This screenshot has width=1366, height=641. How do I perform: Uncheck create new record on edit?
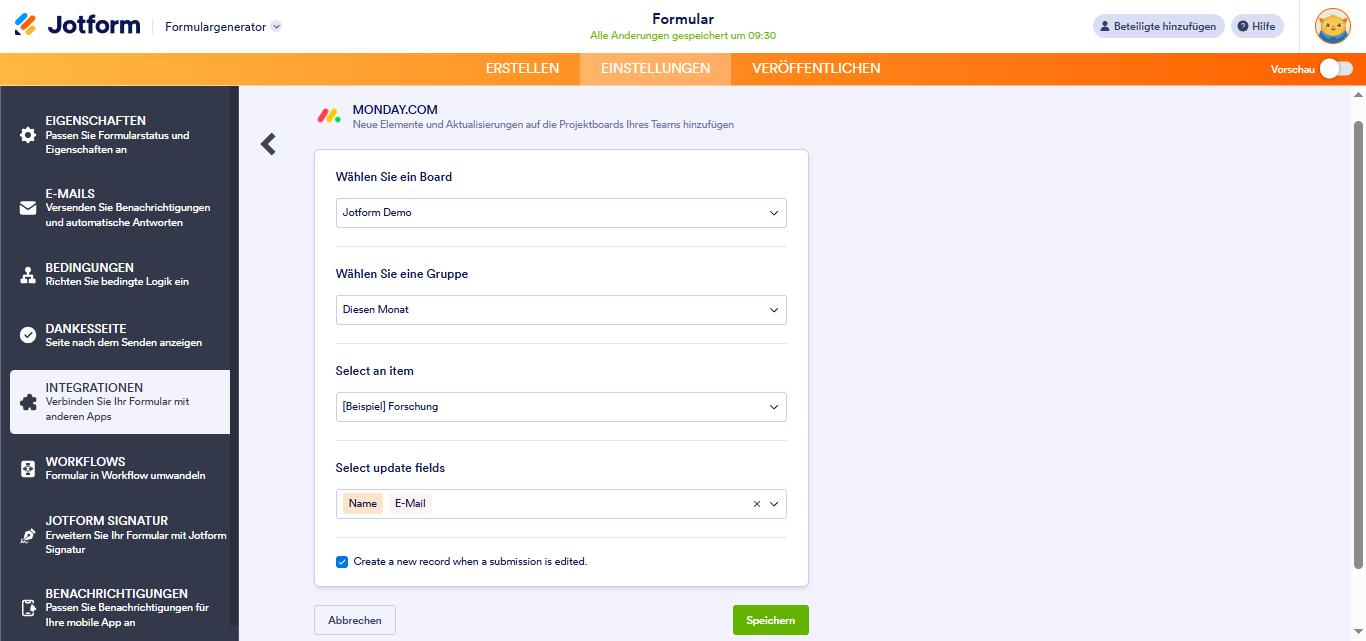coord(342,562)
